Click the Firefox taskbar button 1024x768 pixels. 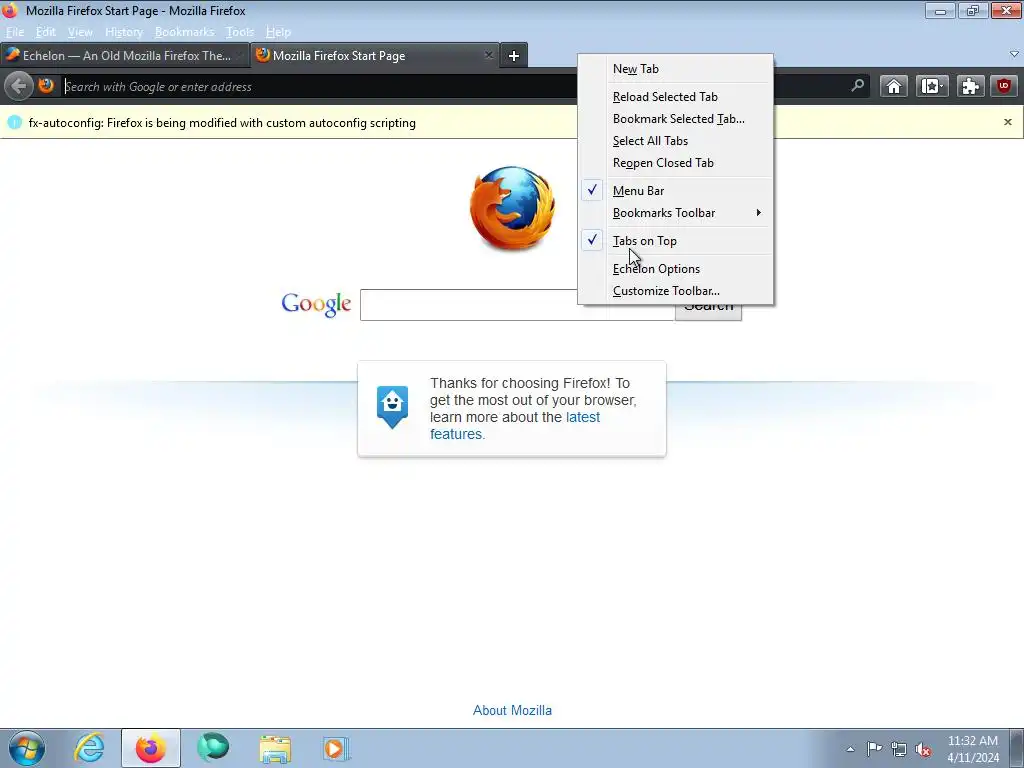click(151, 748)
